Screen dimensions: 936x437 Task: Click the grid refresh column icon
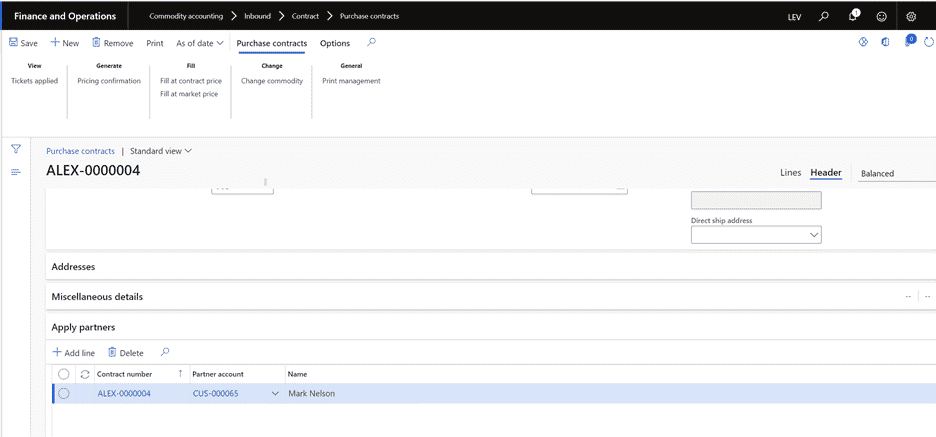pyautogui.click(x=85, y=374)
